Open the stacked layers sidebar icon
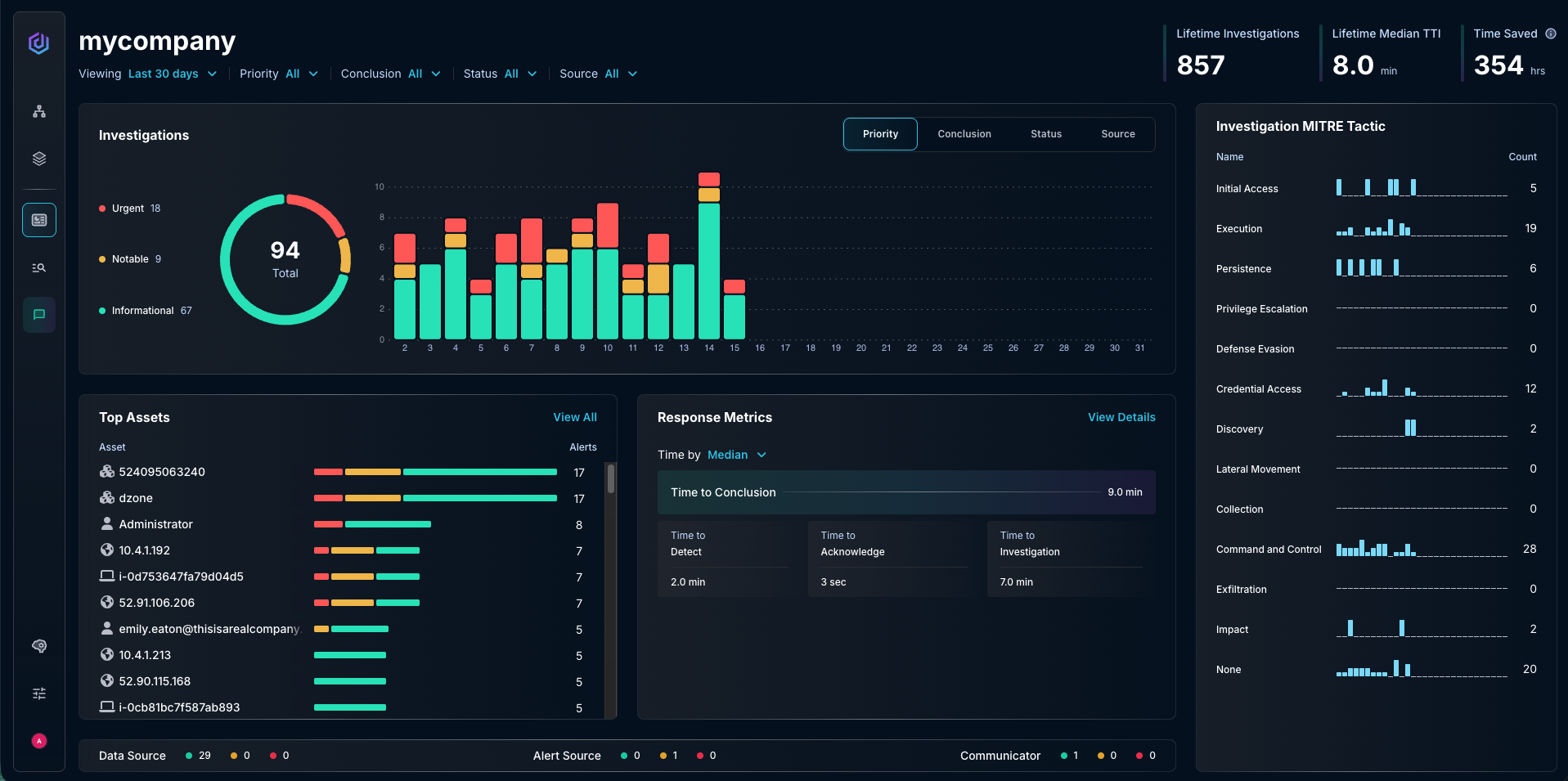 pyautogui.click(x=38, y=159)
